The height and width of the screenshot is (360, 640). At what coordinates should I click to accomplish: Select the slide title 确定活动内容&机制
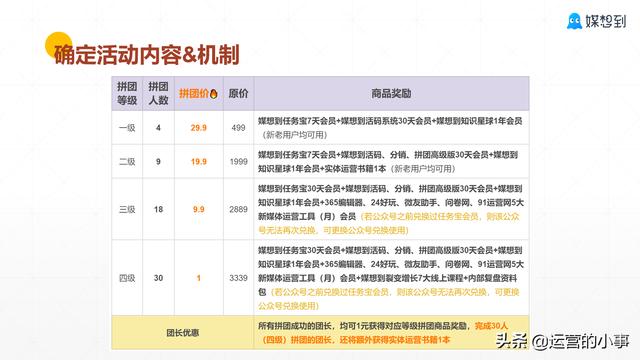(147, 55)
